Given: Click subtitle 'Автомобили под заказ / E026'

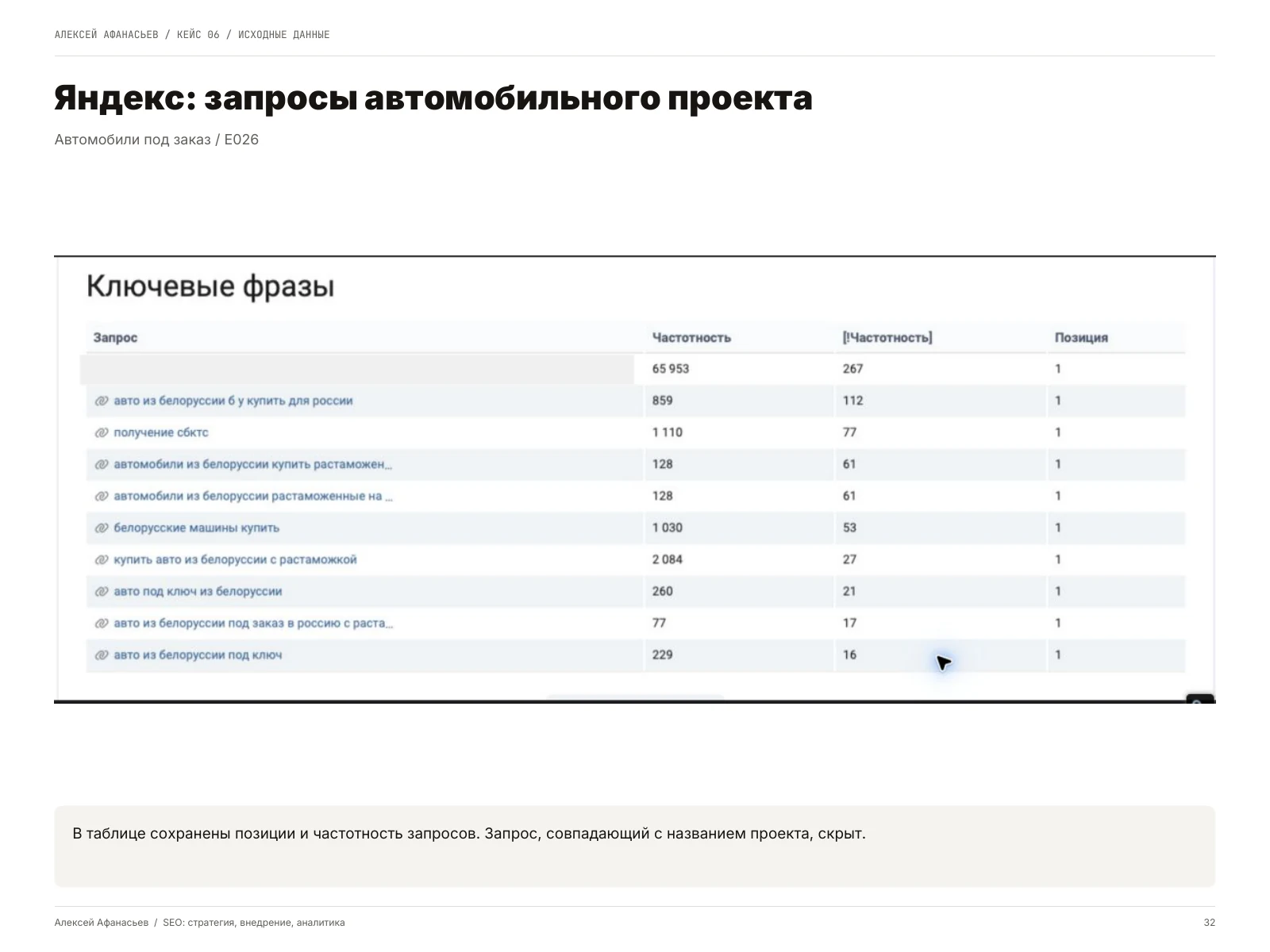Looking at the screenshot, I should pos(156,140).
